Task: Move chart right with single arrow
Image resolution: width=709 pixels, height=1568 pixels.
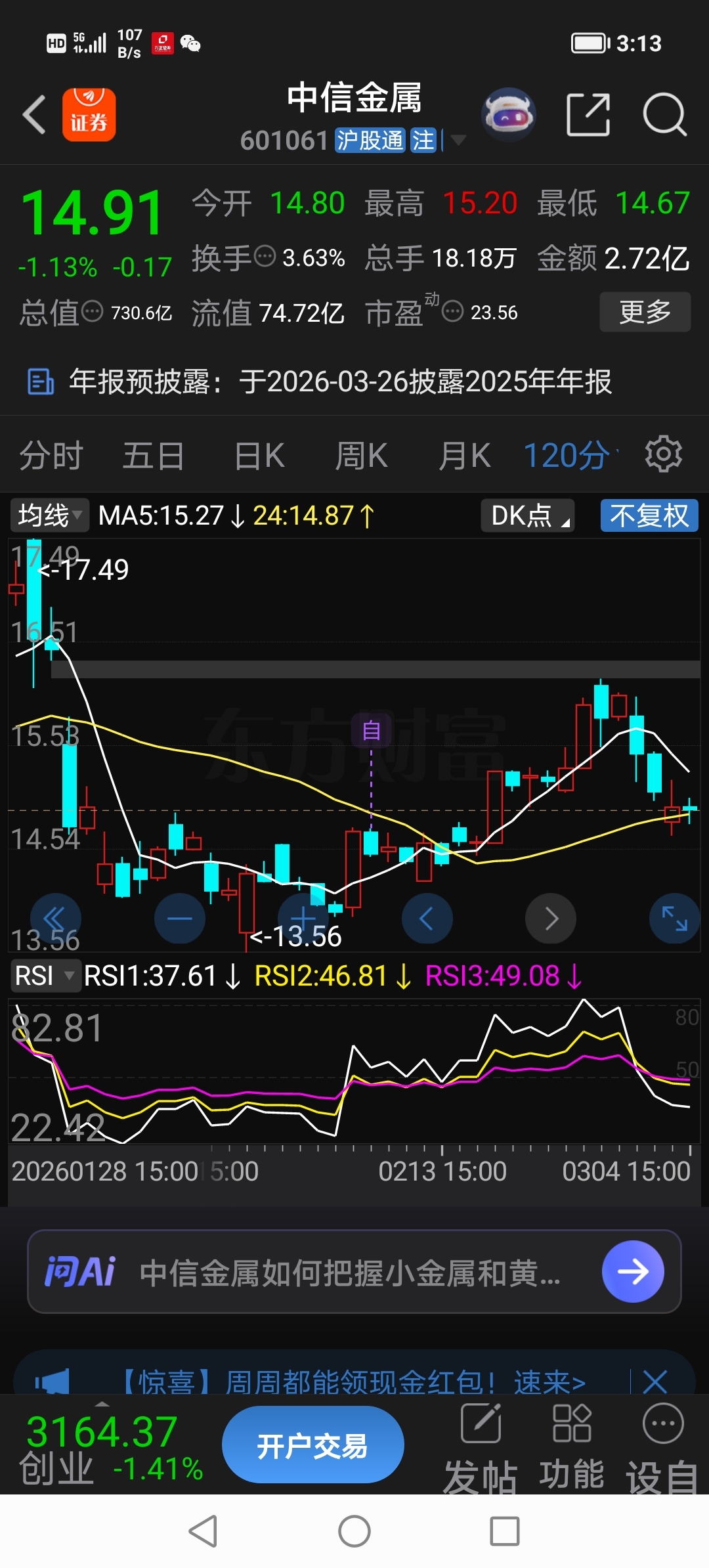Action: 551,919
